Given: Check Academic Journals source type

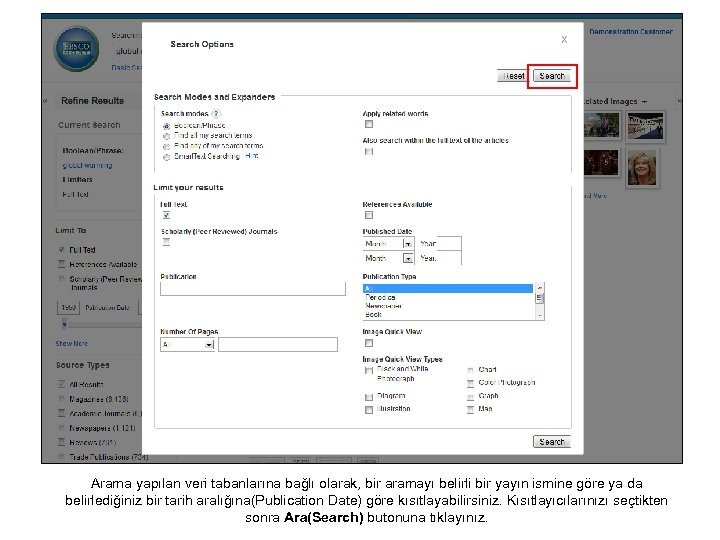Looking at the screenshot, I should [62, 414].
